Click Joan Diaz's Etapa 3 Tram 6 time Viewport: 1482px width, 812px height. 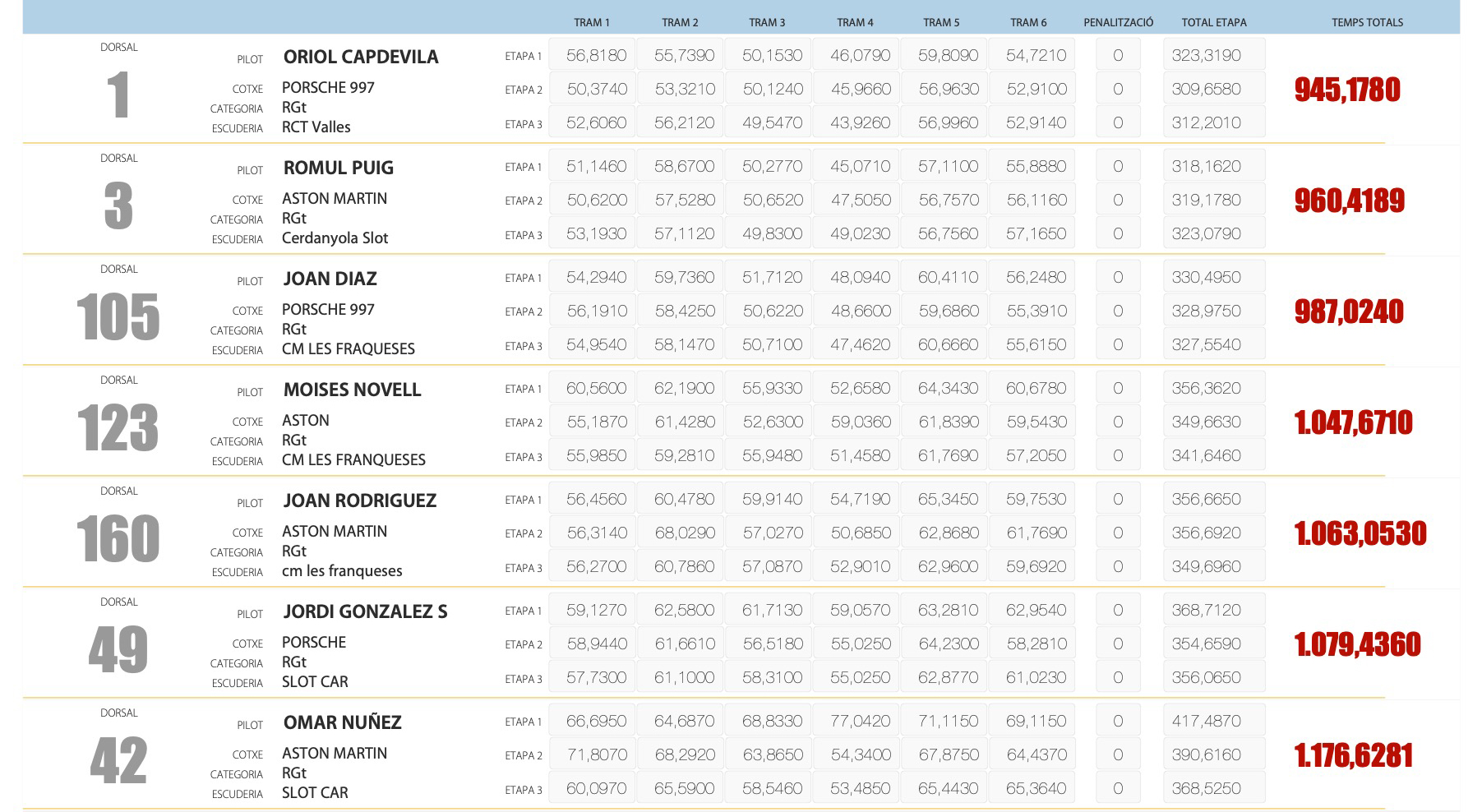click(x=1036, y=344)
